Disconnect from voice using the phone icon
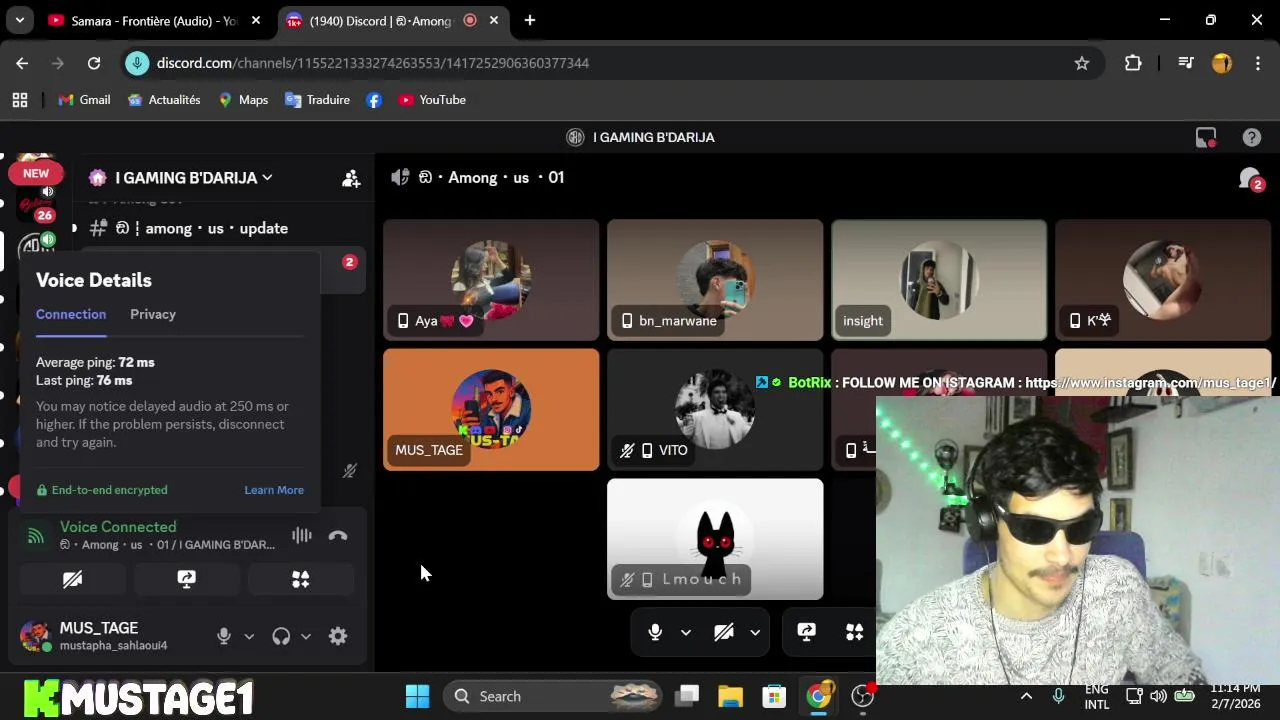 coord(338,536)
